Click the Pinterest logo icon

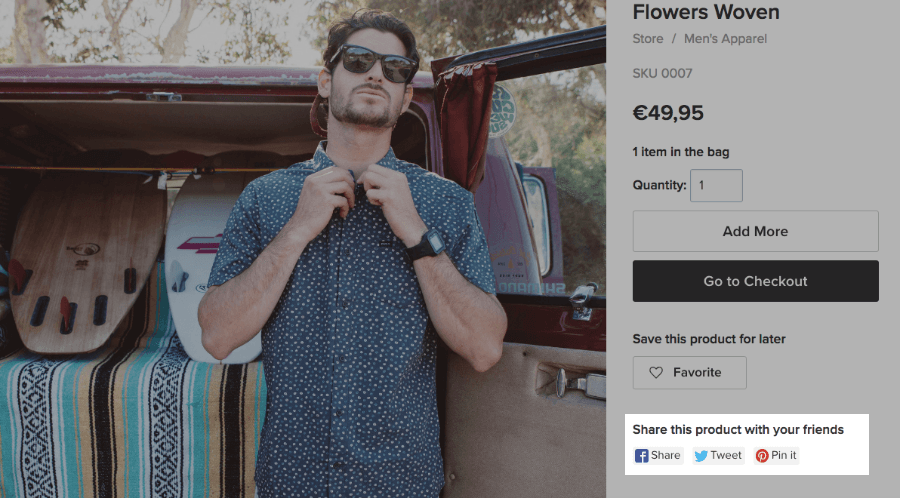[762, 456]
